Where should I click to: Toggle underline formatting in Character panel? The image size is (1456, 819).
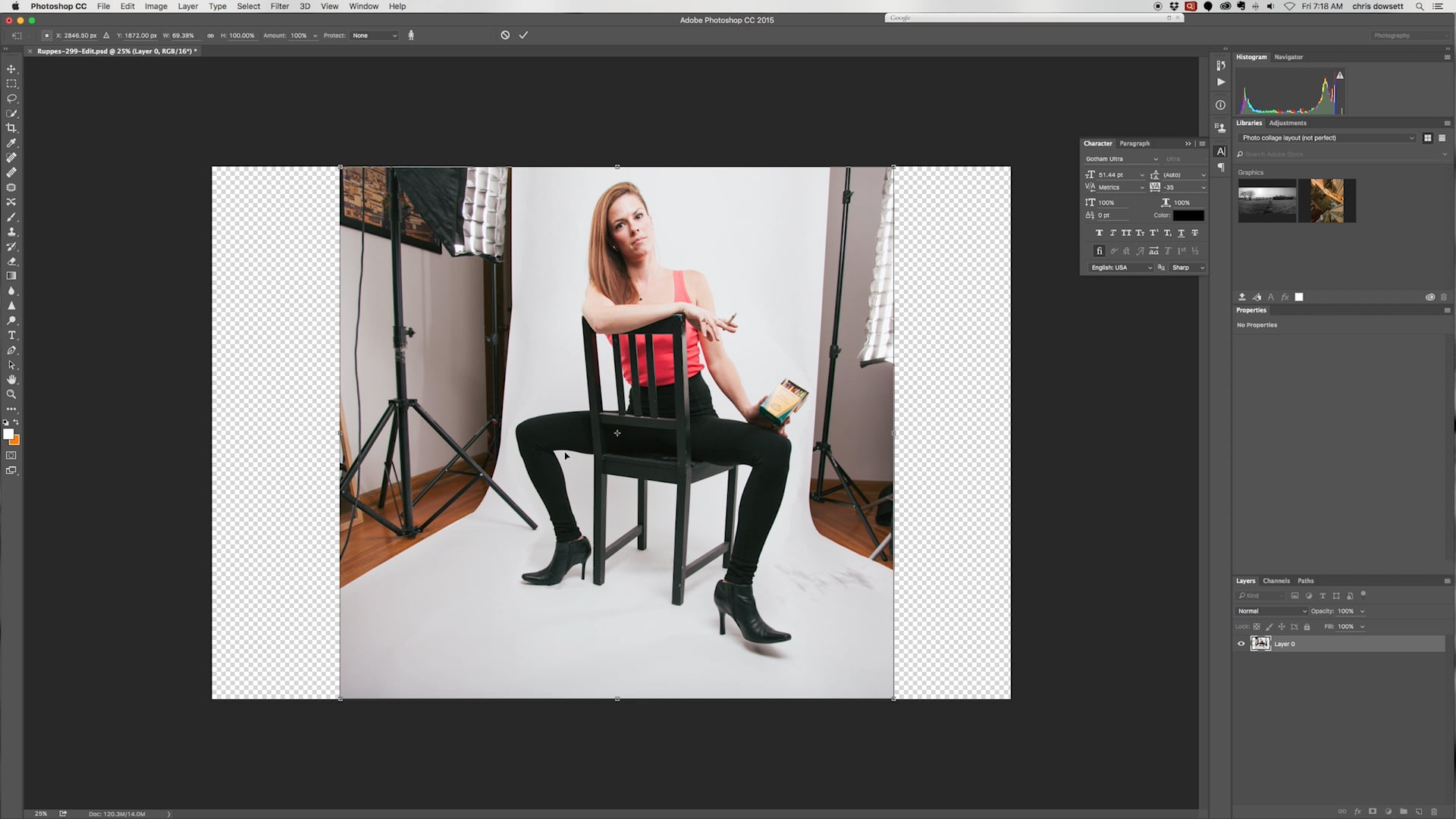[1181, 233]
